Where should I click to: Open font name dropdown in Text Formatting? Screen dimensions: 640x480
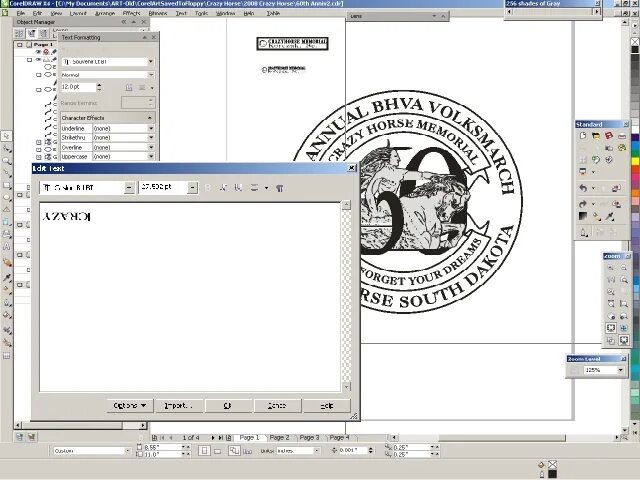pyautogui.click(x=151, y=62)
